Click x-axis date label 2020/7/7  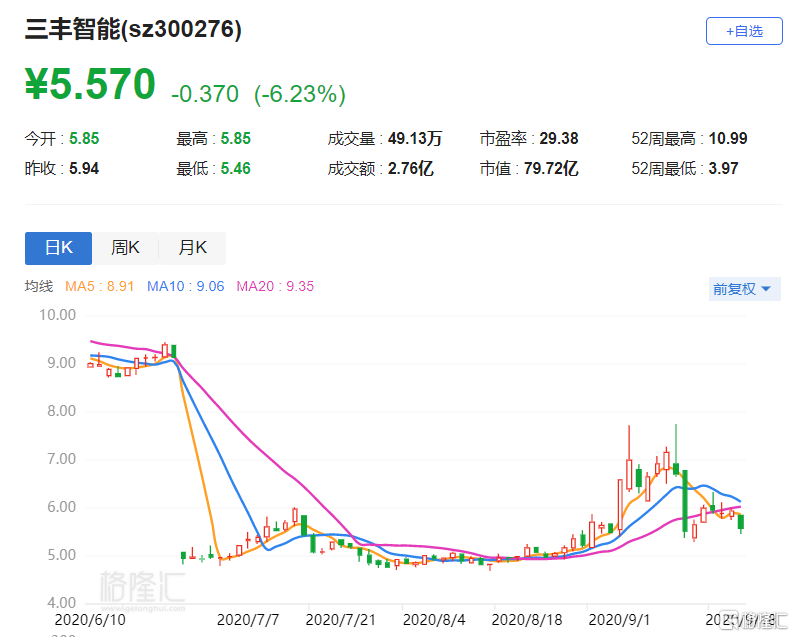tap(248, 620)
